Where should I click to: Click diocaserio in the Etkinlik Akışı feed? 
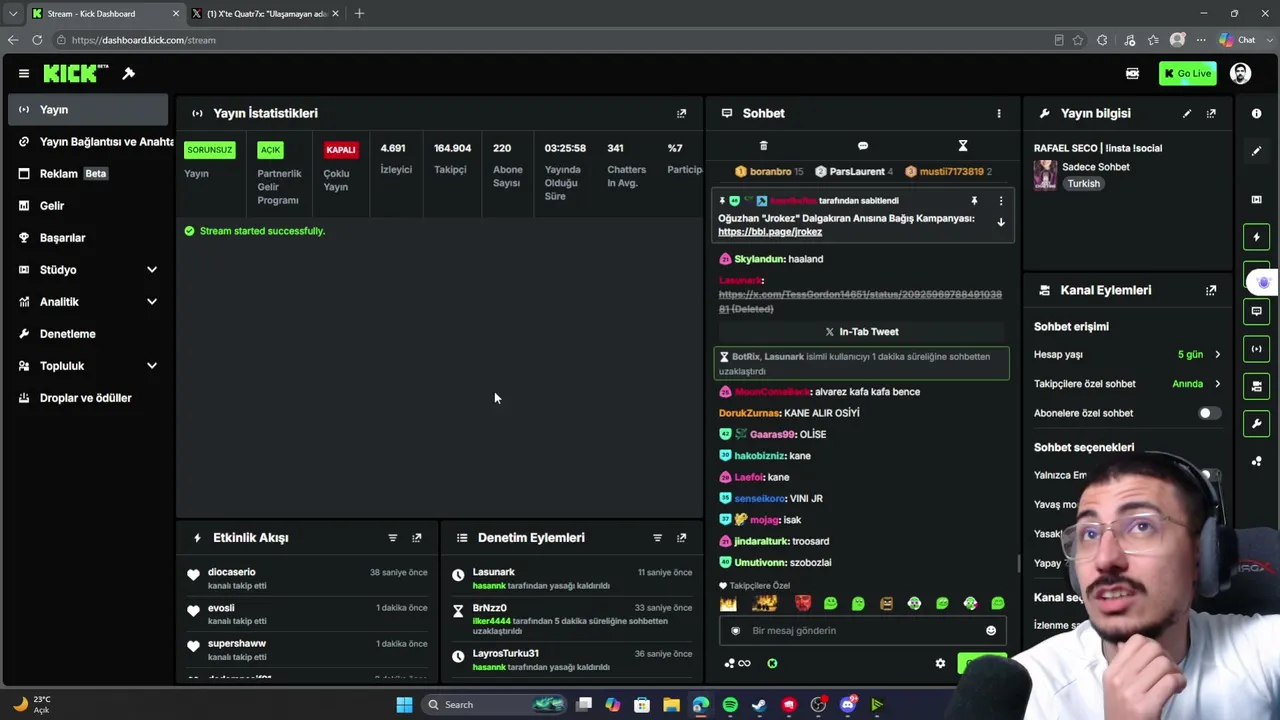pyautogui.click(x=231, y=572)
